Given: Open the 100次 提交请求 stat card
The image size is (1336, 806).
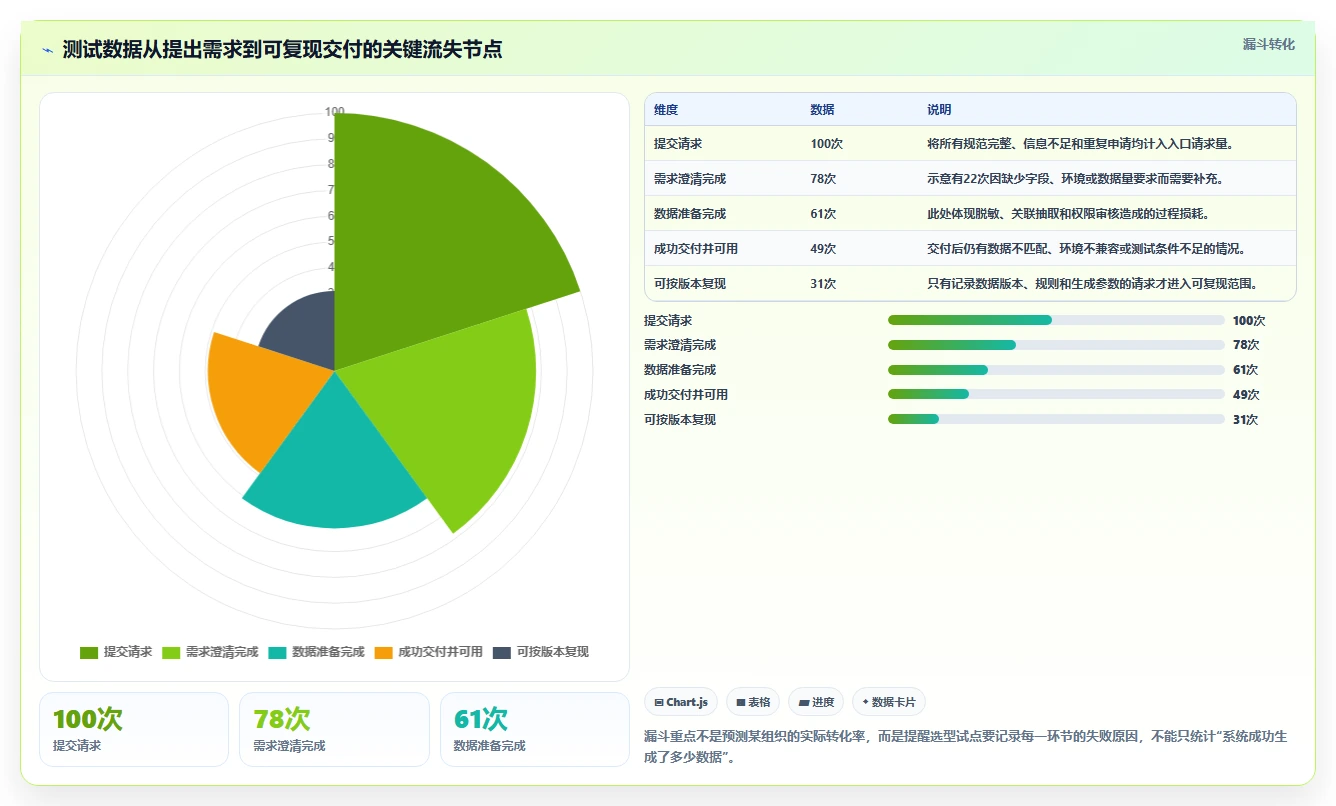Looking at the screenshot, I should click(134, 729).
